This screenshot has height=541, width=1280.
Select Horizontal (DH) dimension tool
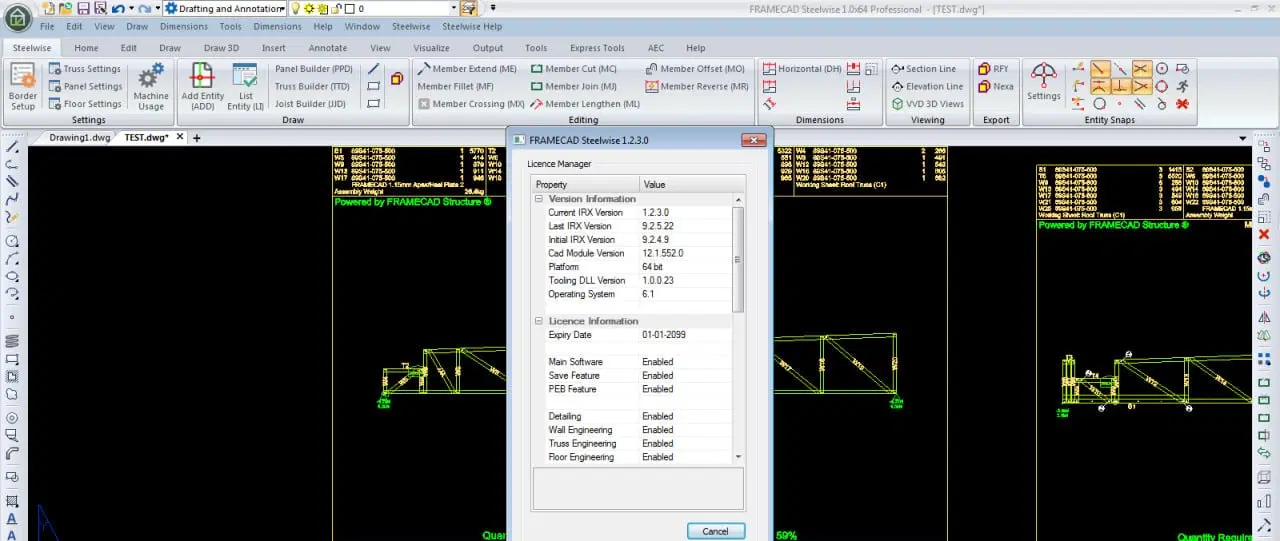(802, 69)
